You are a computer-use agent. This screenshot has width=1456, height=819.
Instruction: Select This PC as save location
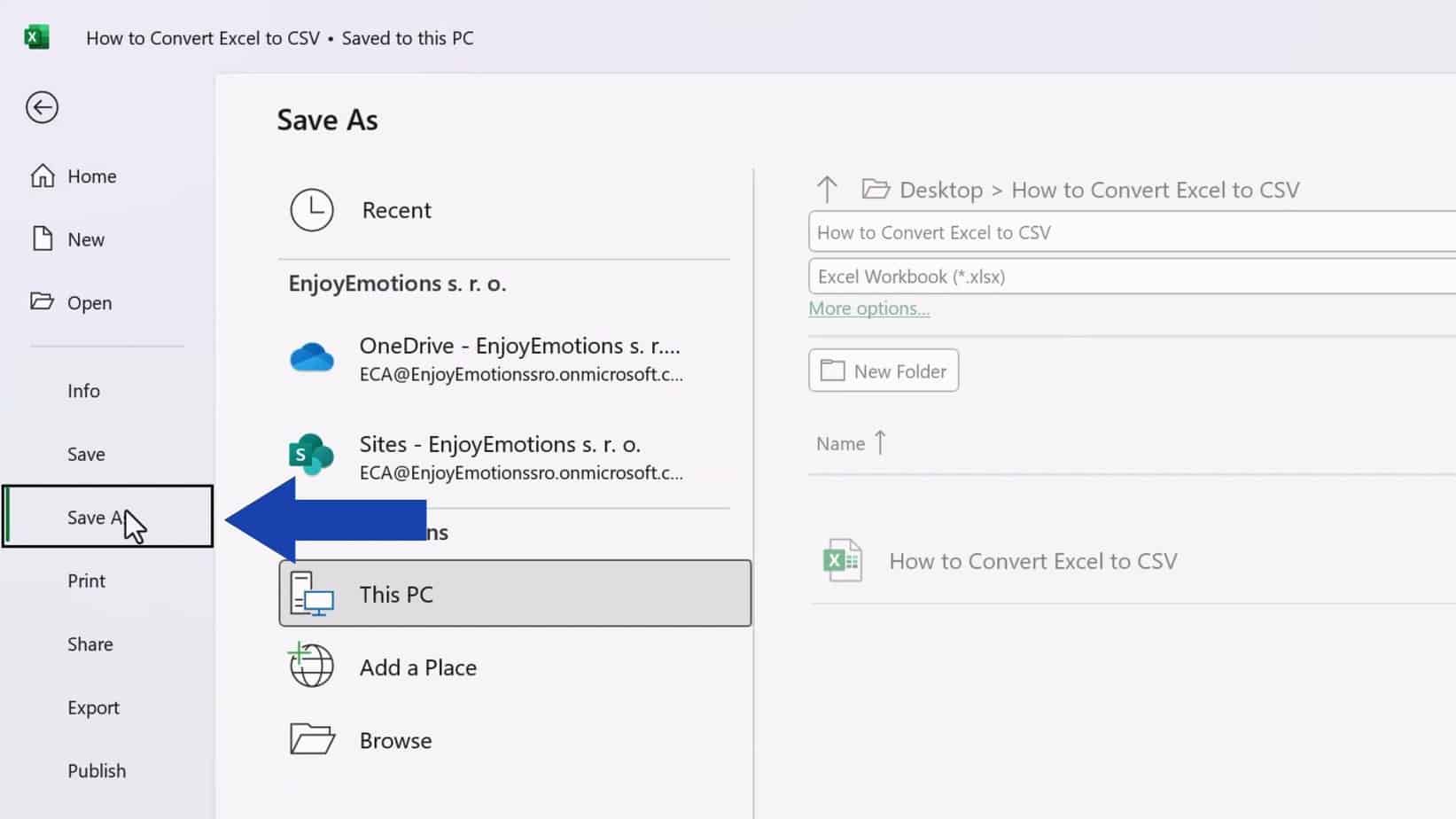(514, 594)
